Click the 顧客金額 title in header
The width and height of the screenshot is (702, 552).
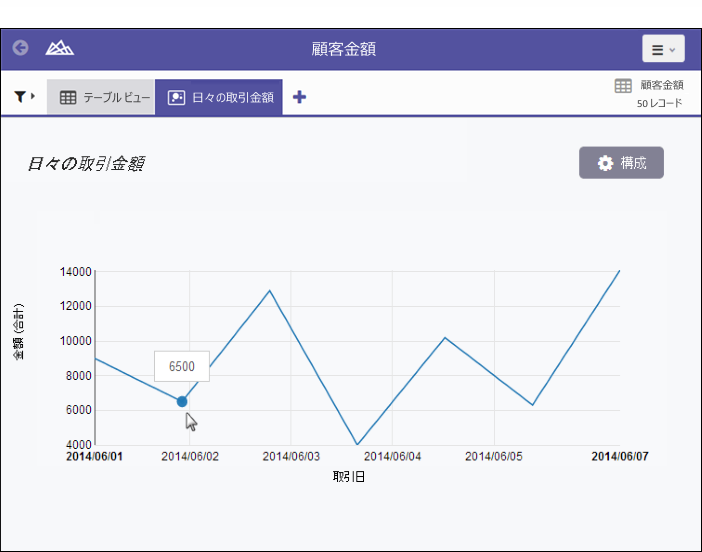click(x=344, y=49)
